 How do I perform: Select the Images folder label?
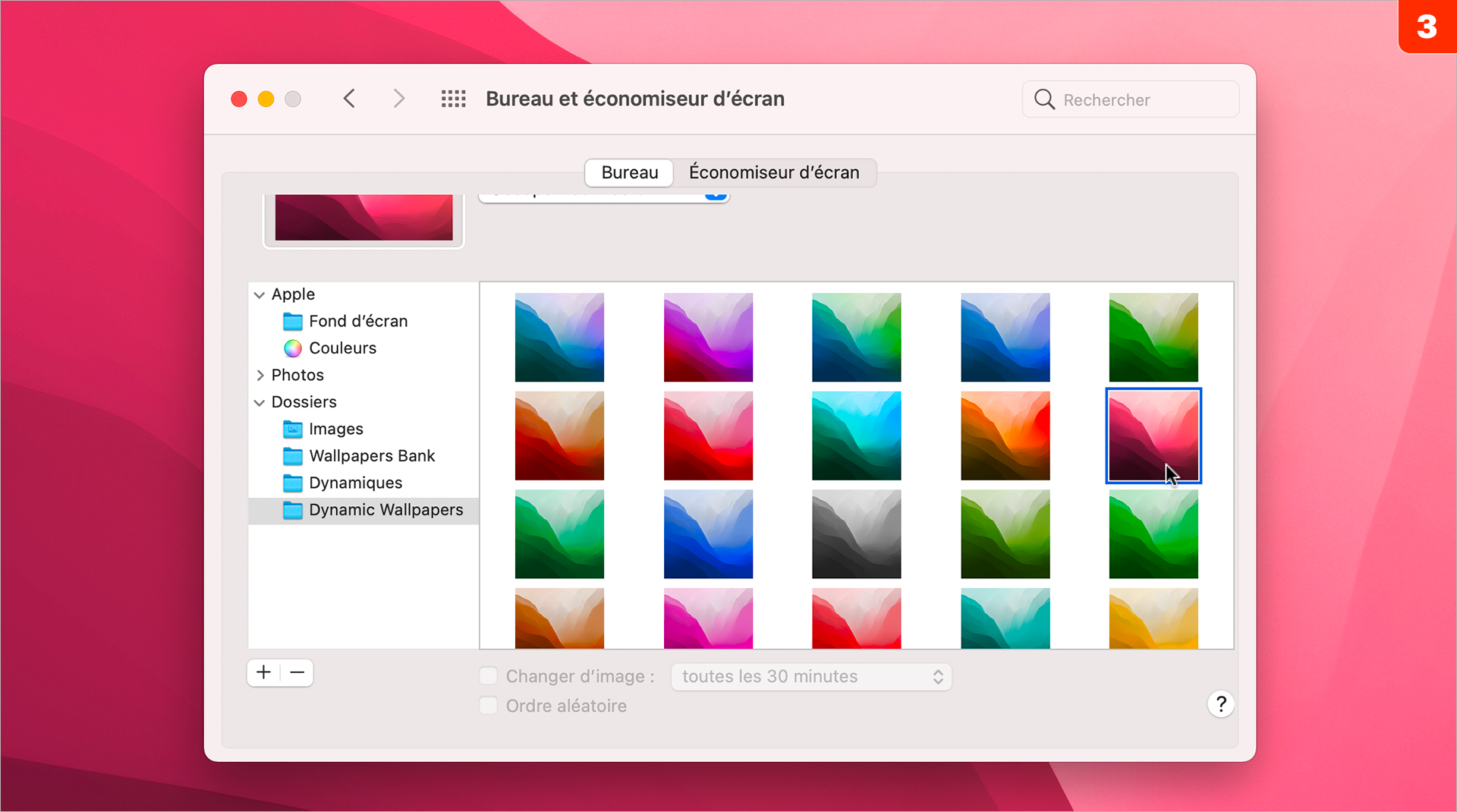tap(336, 430)
